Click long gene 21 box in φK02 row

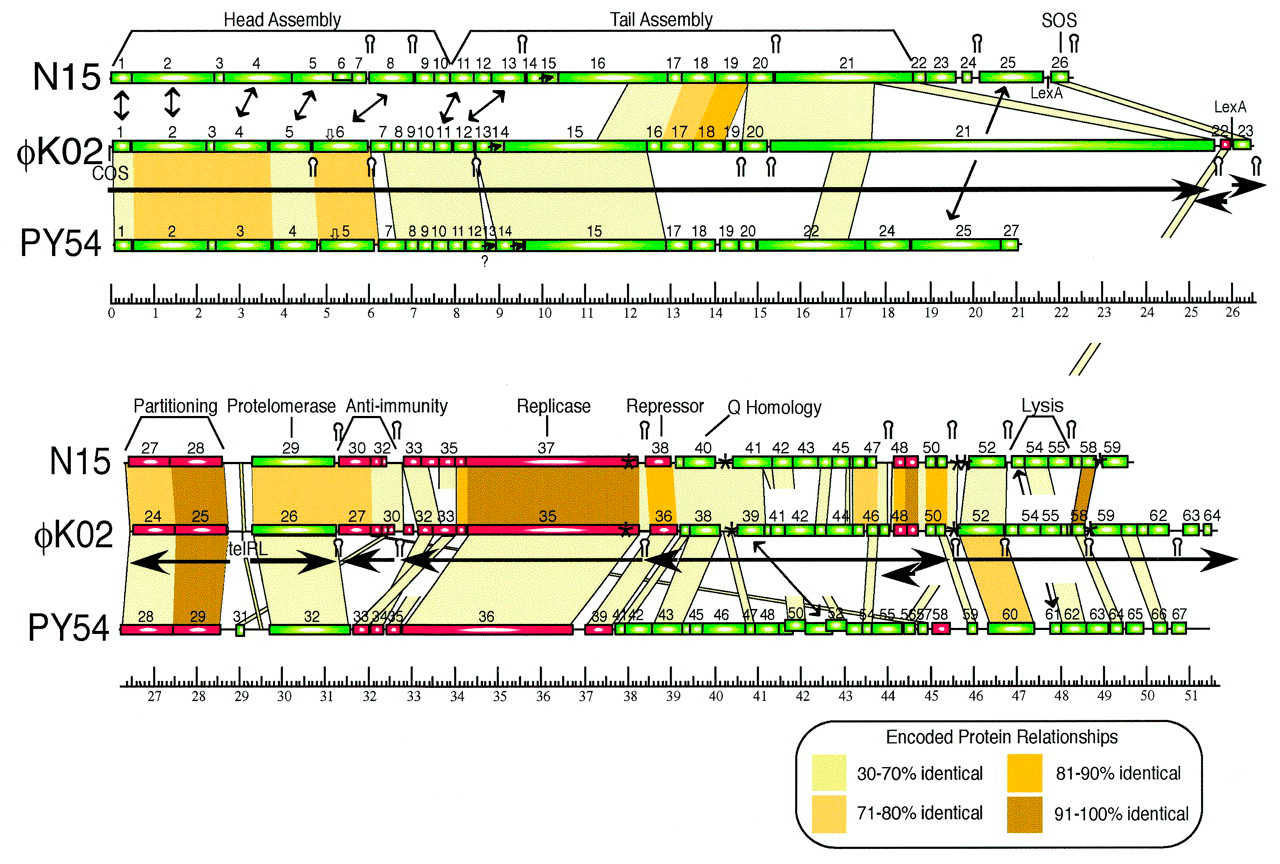tap(991, 146)
